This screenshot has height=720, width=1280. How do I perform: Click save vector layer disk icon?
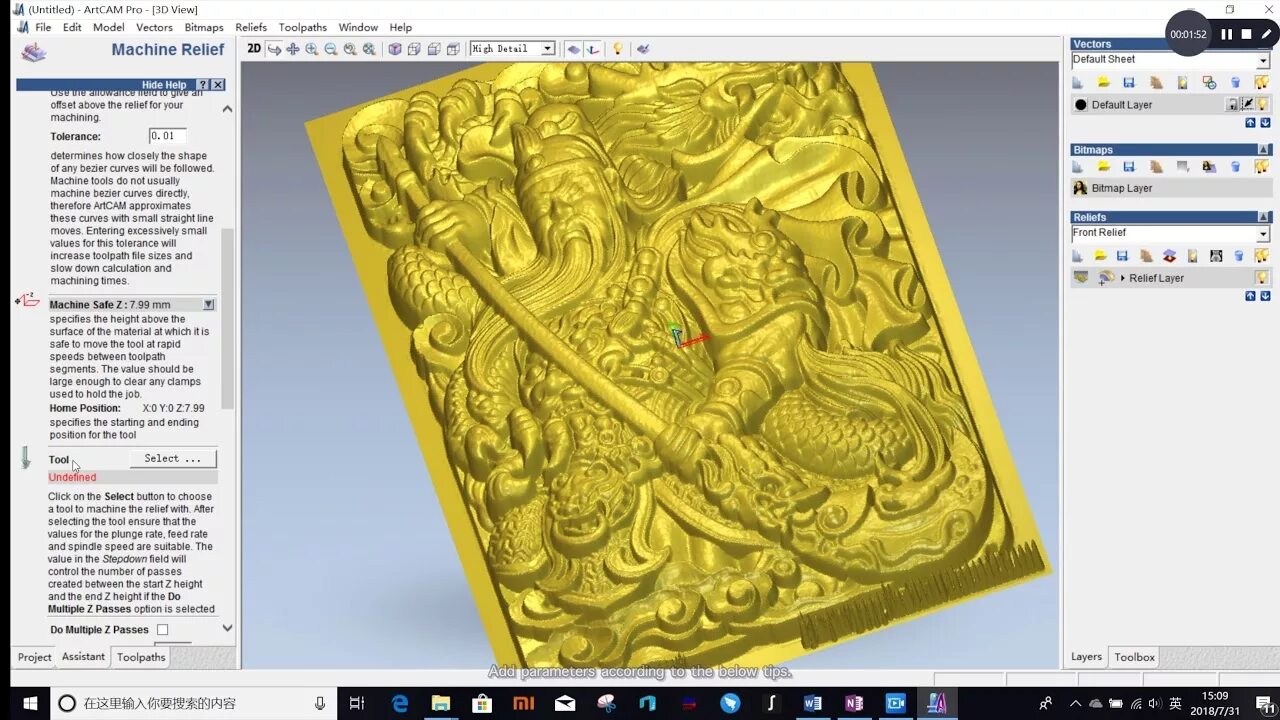(x=1129, y=83)
